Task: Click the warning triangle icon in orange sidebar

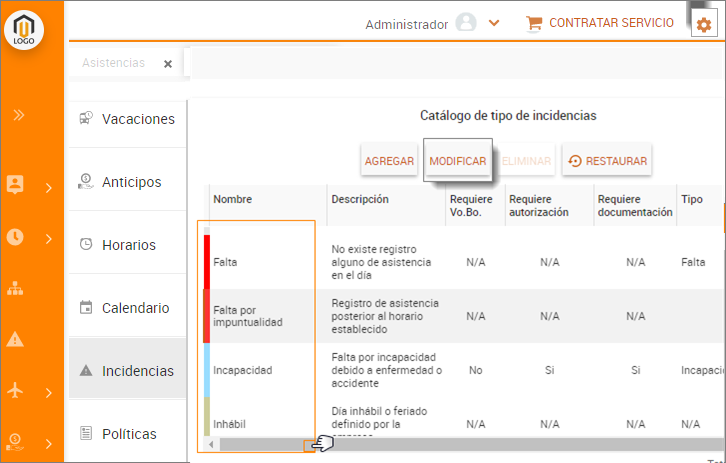Action: coord(15,339)
